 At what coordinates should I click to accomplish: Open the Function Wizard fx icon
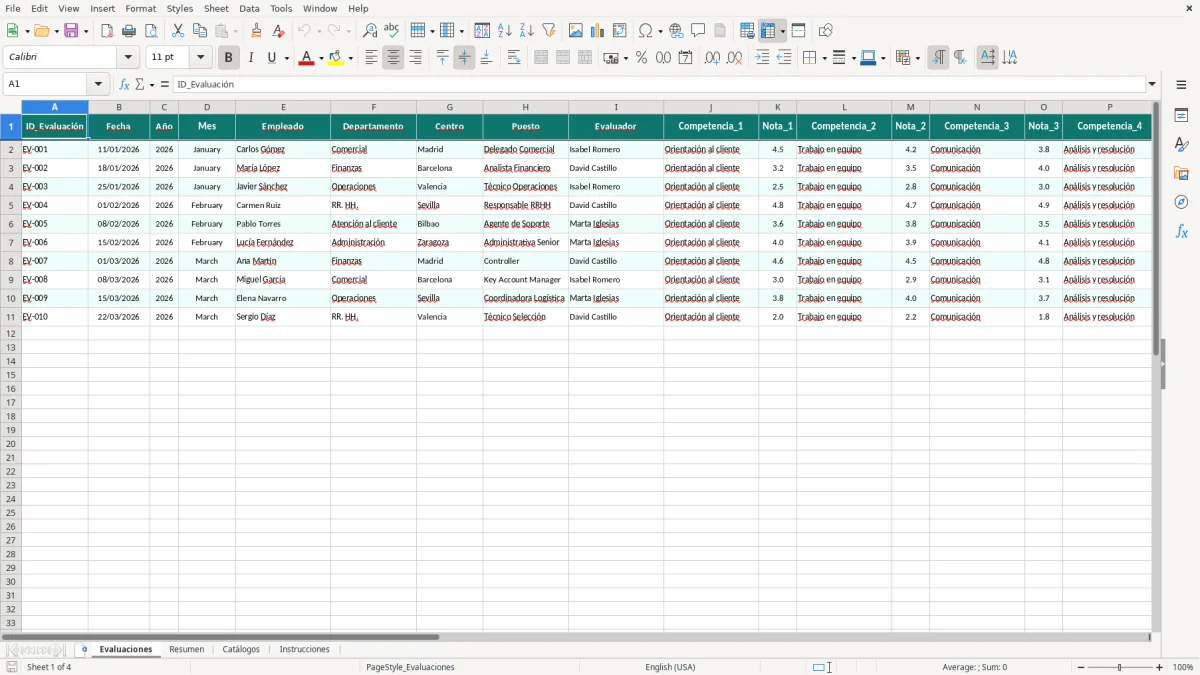coord(125,84)
